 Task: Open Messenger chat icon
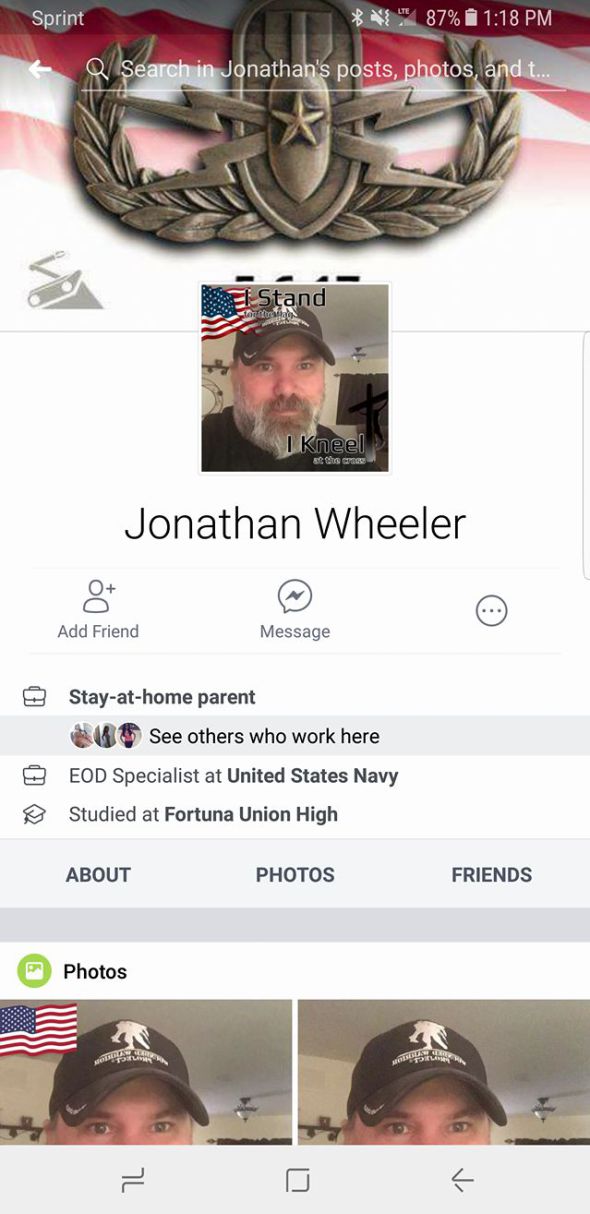tap(295, 597)
